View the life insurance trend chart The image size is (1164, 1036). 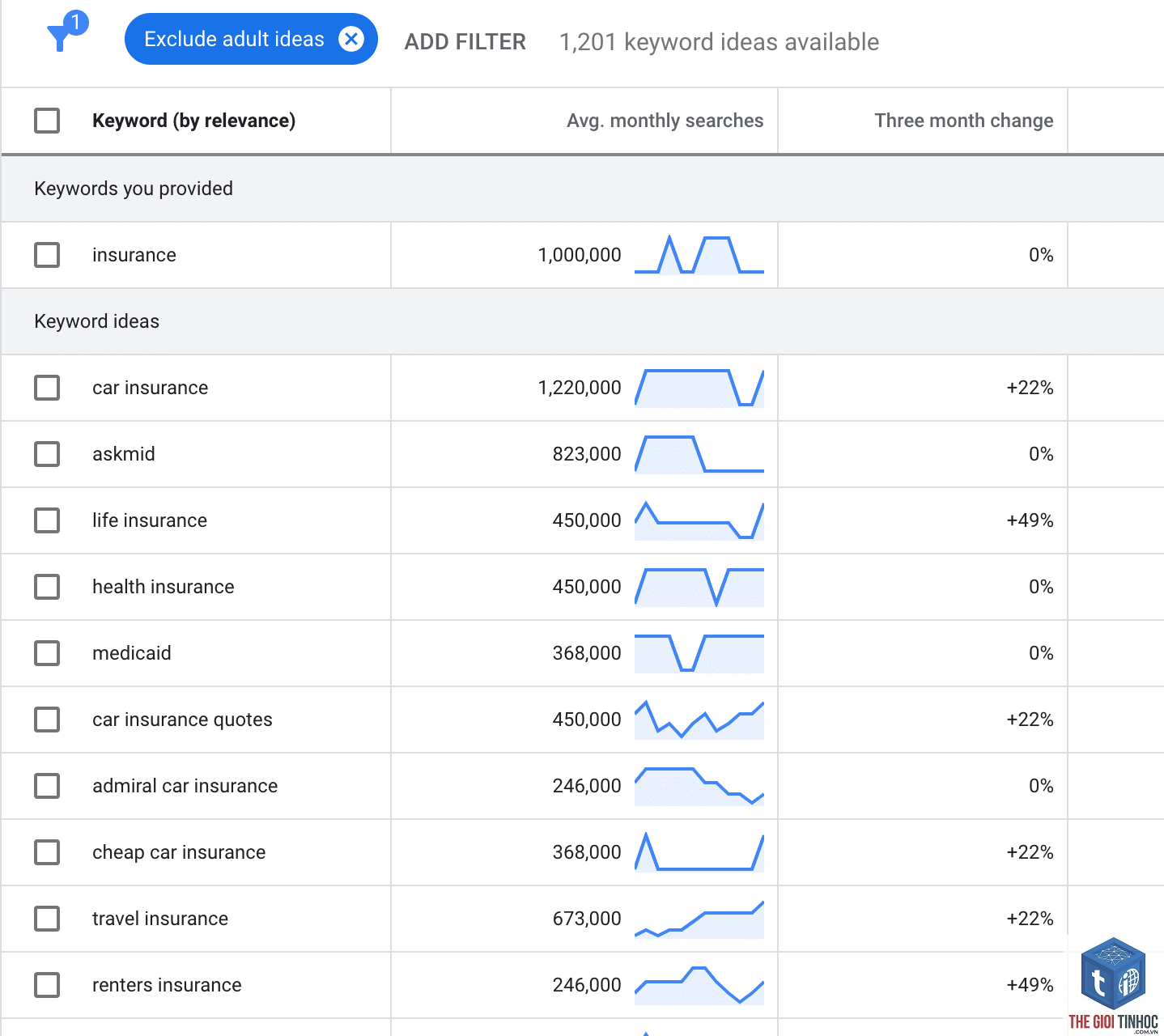699,520
